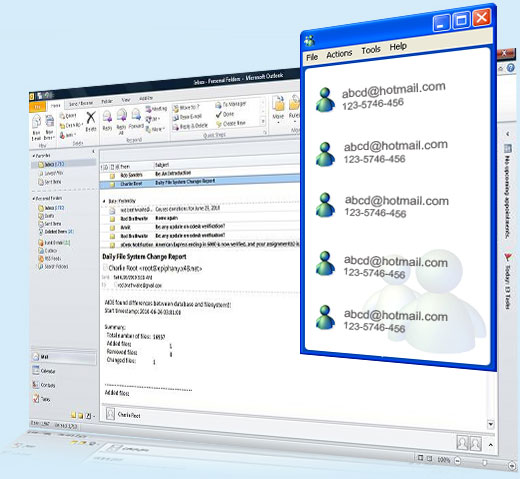Image resolution: width=520 pixels, height=479 pixels.
Task: Open the Daily File System Change Report row
Action: point(200,182)
